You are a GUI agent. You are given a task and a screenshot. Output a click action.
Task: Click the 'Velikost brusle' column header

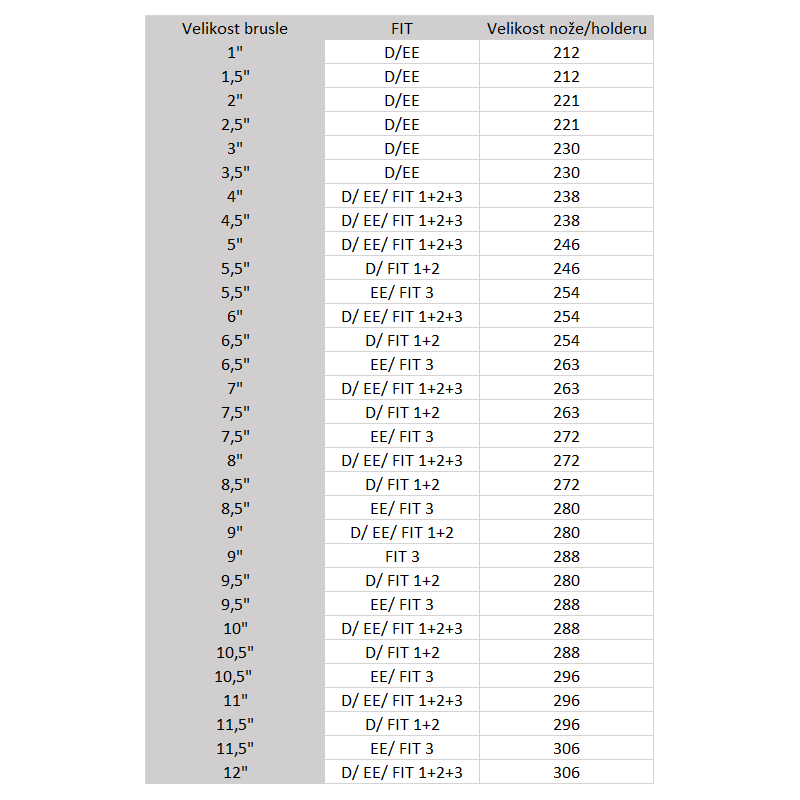(x=235, y=28)
